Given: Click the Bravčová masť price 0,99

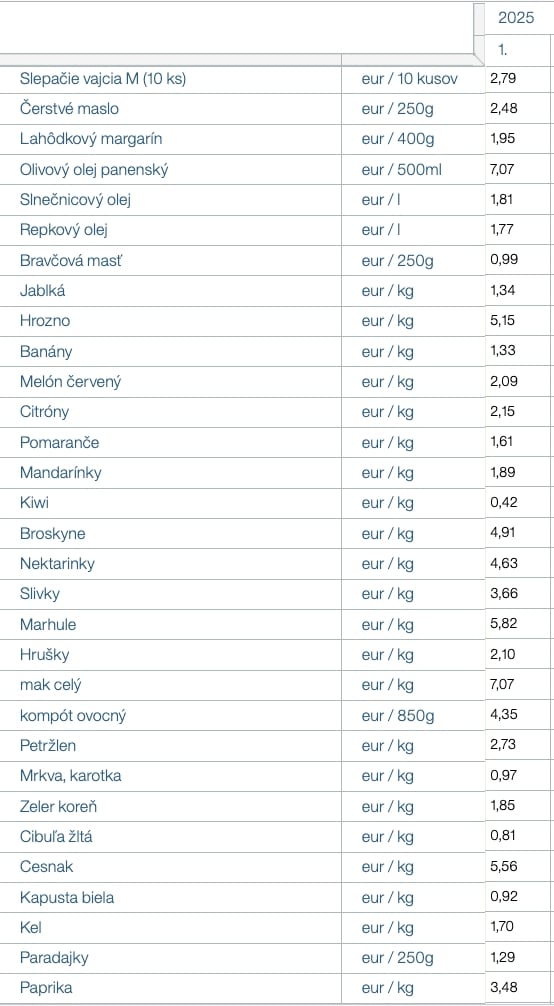Looking at the screenshot, I should click(504, 260).
